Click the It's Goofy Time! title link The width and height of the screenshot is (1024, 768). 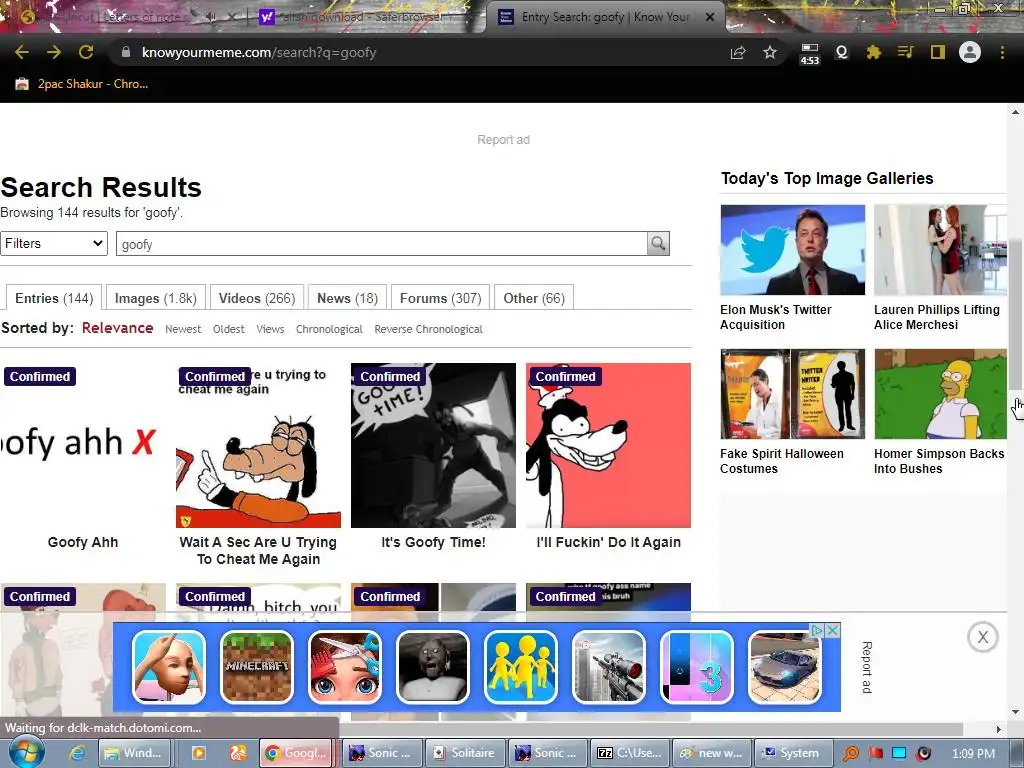(433, 542)
